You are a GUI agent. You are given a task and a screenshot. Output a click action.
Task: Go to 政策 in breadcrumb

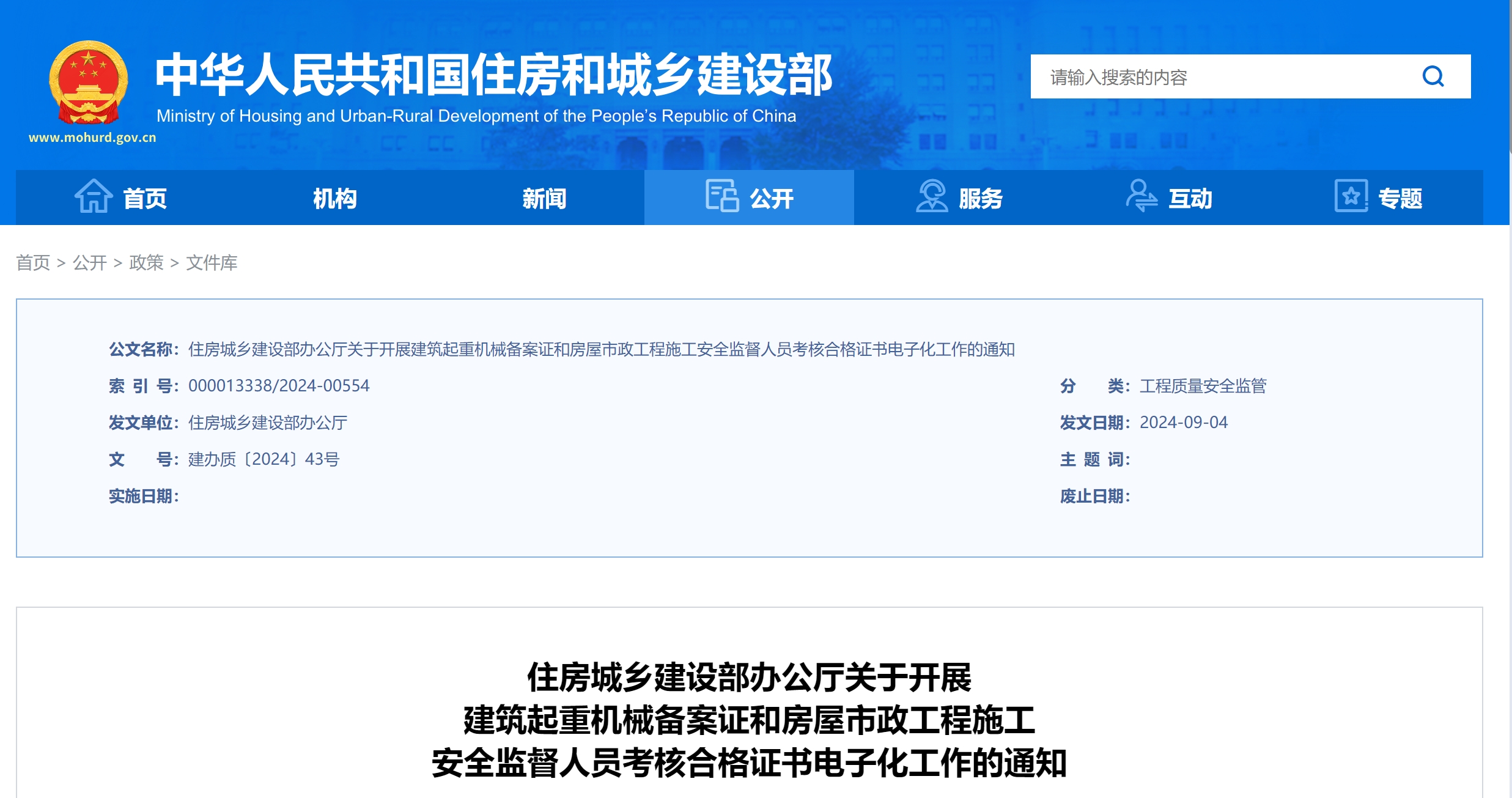147,263
